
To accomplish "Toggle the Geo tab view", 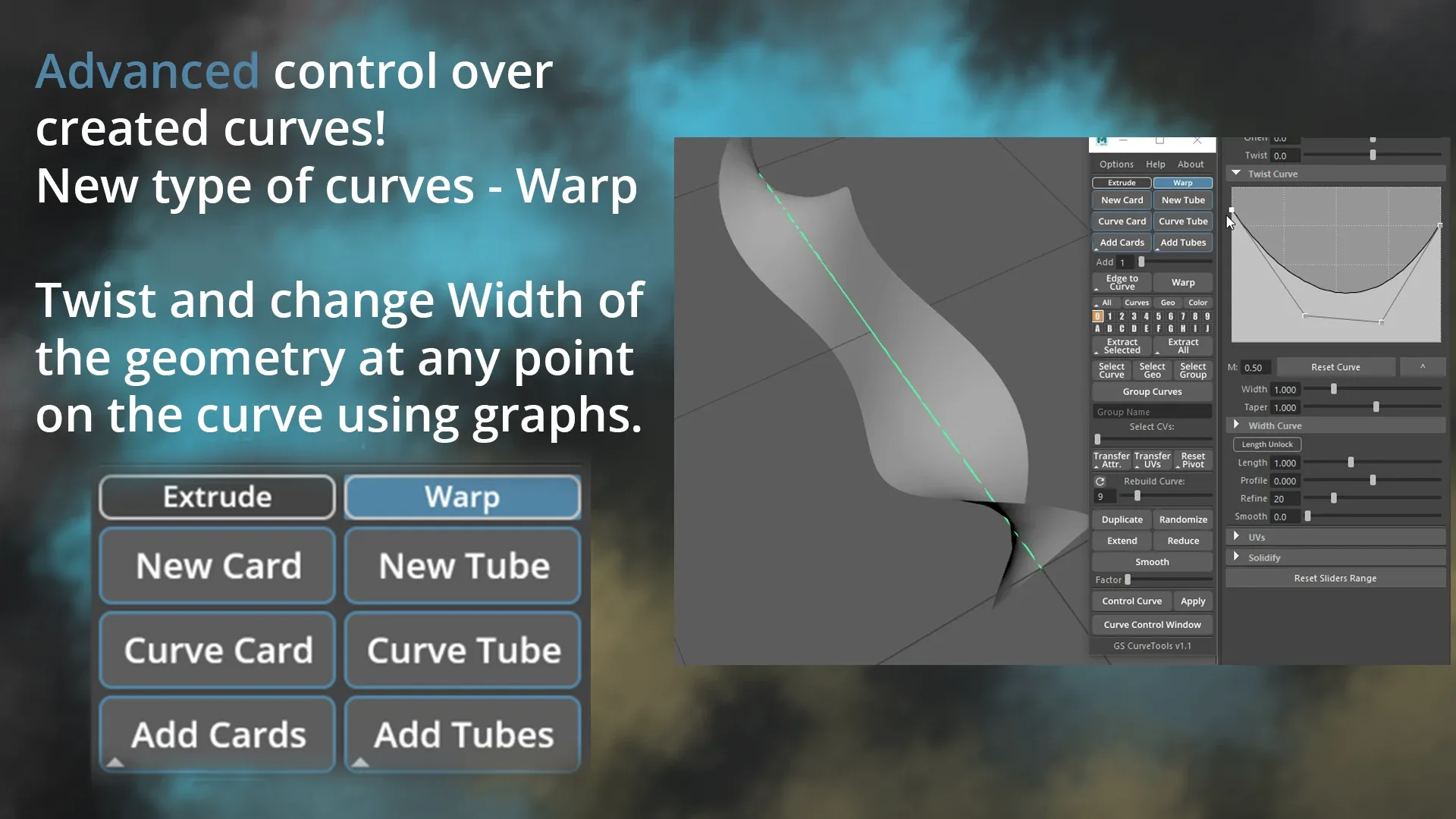I will [1168, 303].
